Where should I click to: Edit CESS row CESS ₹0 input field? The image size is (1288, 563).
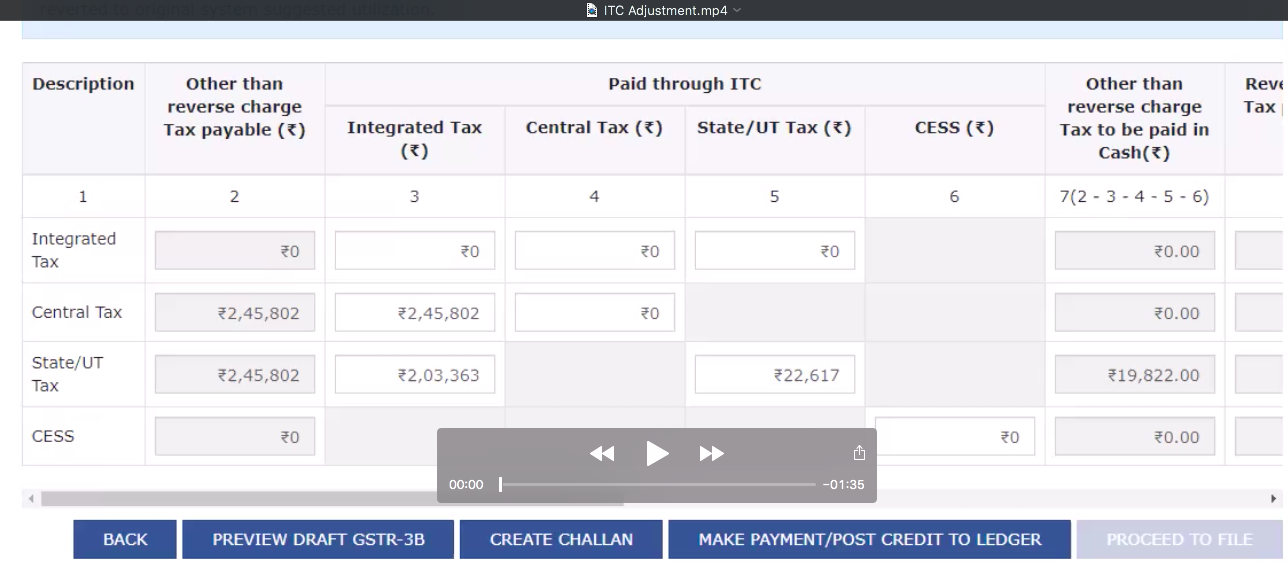coord(955,437)
